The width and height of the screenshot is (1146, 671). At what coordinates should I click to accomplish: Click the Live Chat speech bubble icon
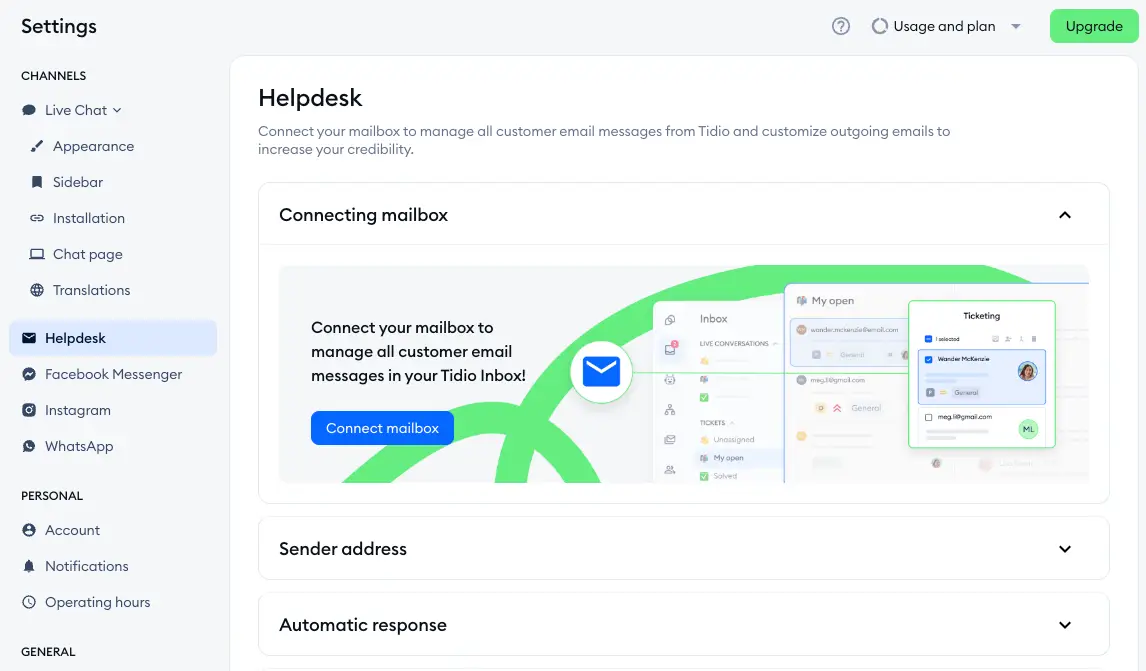pyautogui.click(x=29, y=110)
